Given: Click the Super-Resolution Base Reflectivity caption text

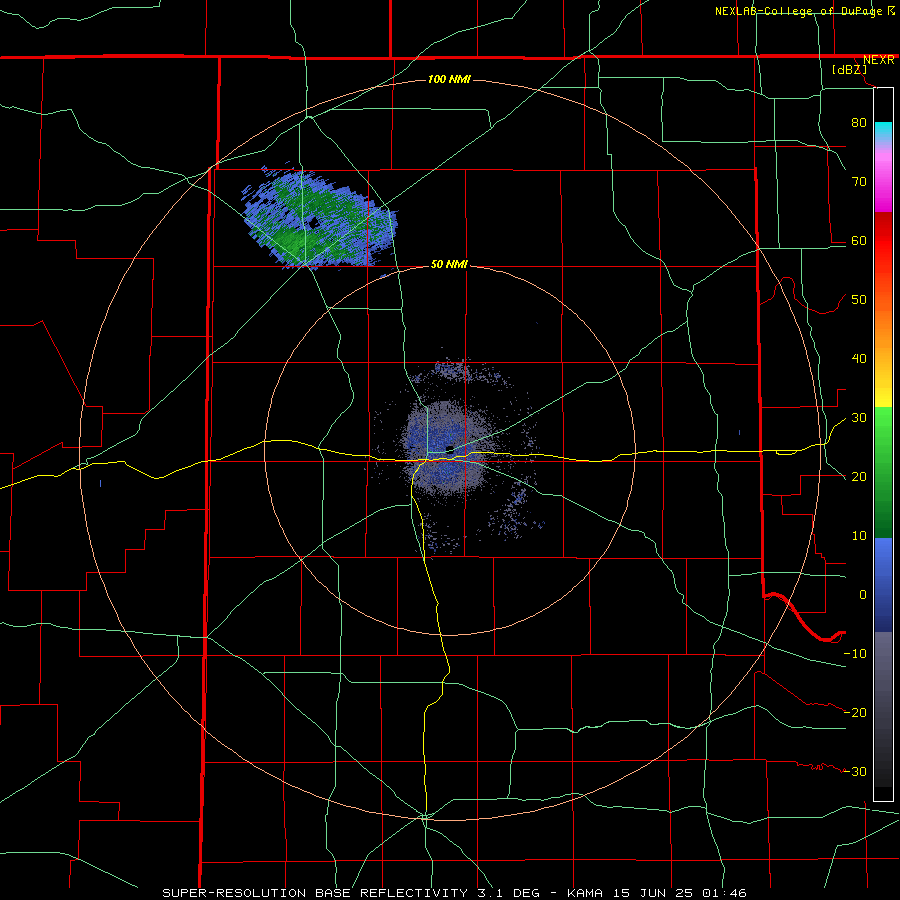Looking at the screenshot, I should (x=454, y=893).
